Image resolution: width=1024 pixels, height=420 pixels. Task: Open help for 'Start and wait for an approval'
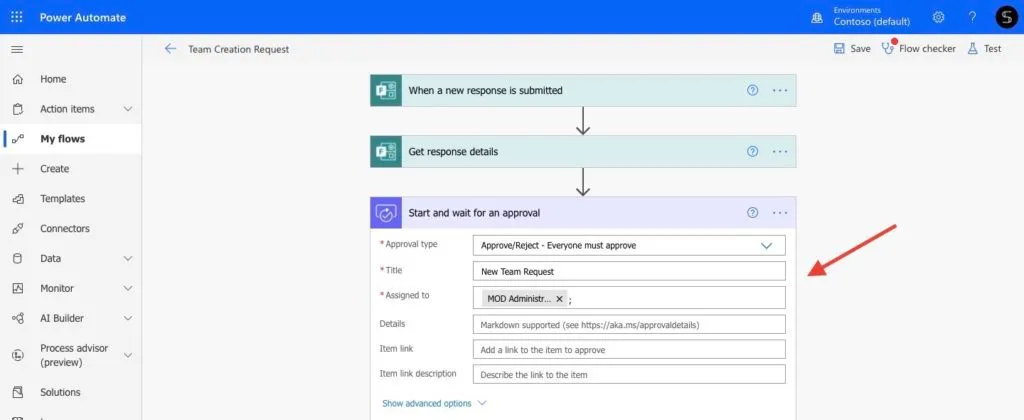pos(752,213)
